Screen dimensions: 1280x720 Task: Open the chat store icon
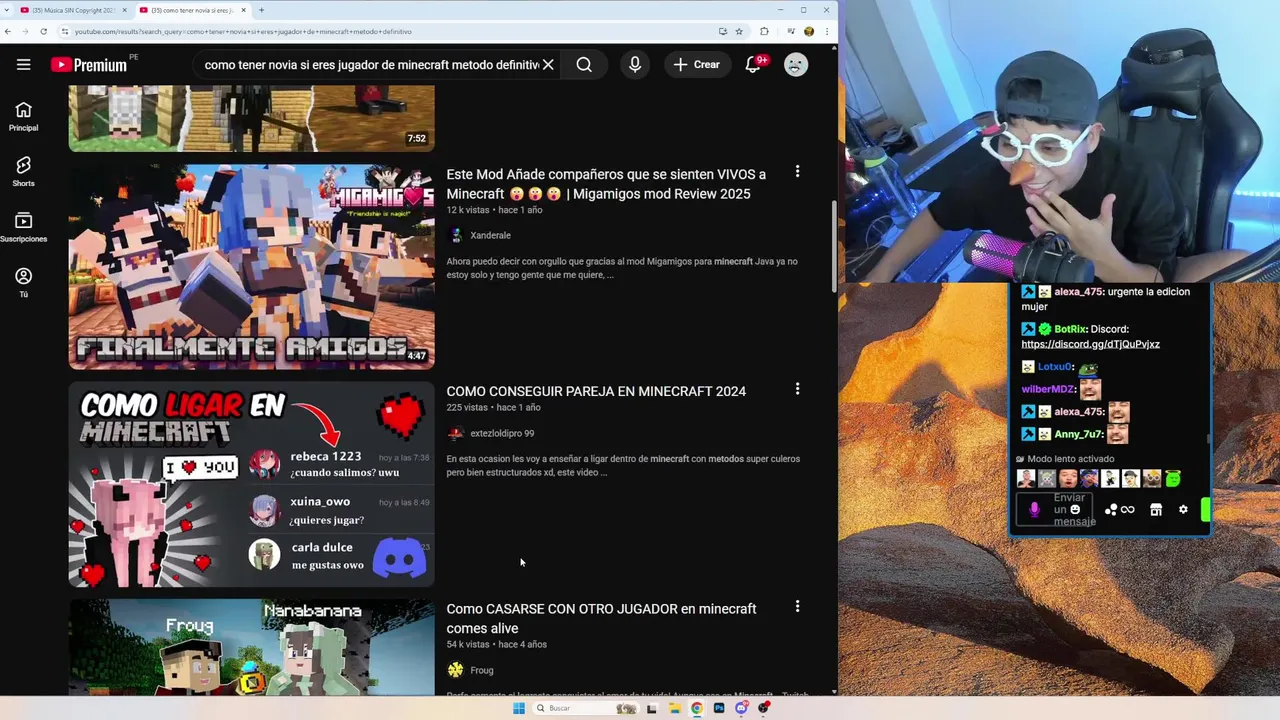tap(1156, 509)
